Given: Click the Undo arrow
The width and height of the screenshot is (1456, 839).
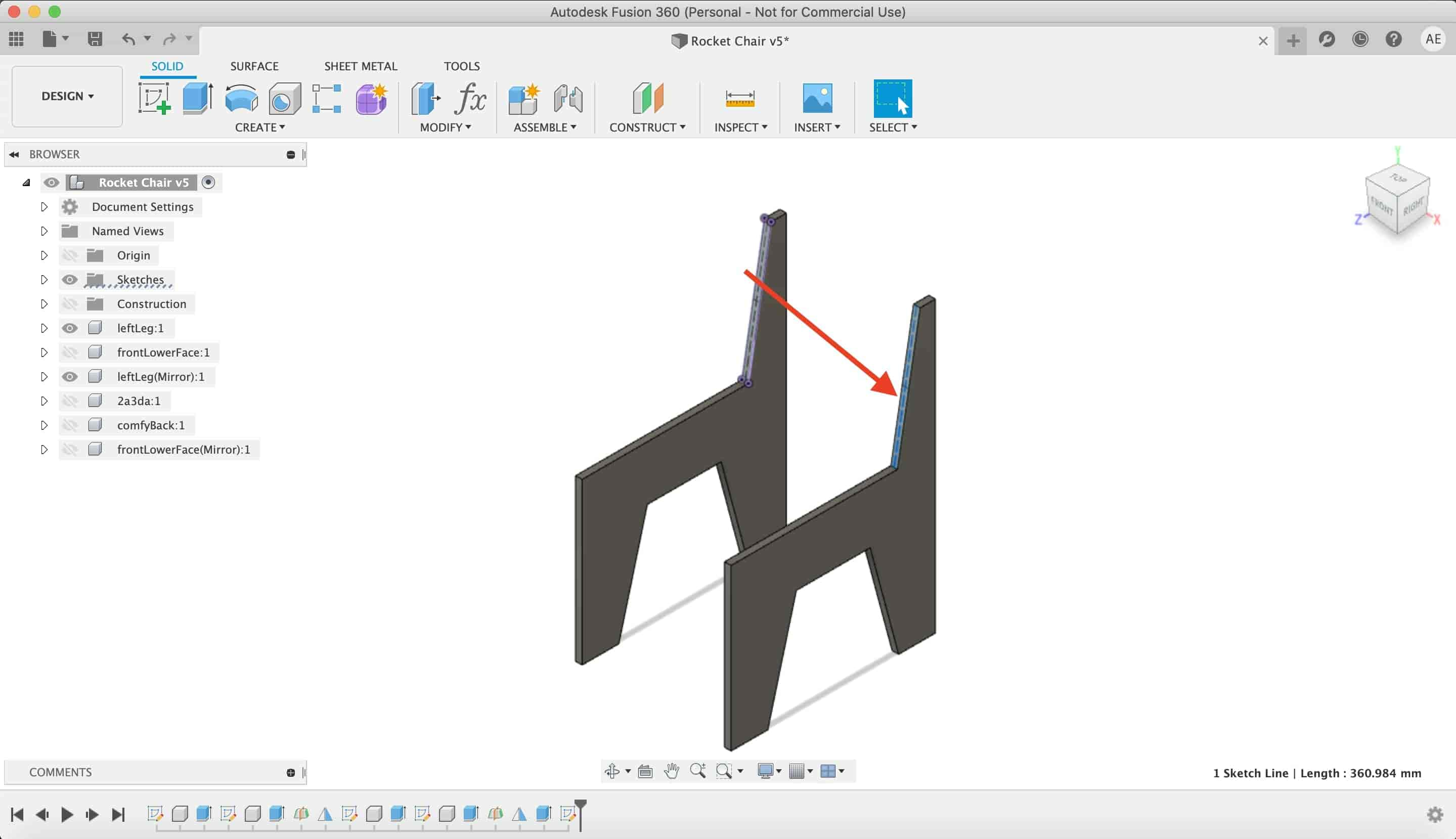Looking at the screenshot, I should click(x=128, y=39).
